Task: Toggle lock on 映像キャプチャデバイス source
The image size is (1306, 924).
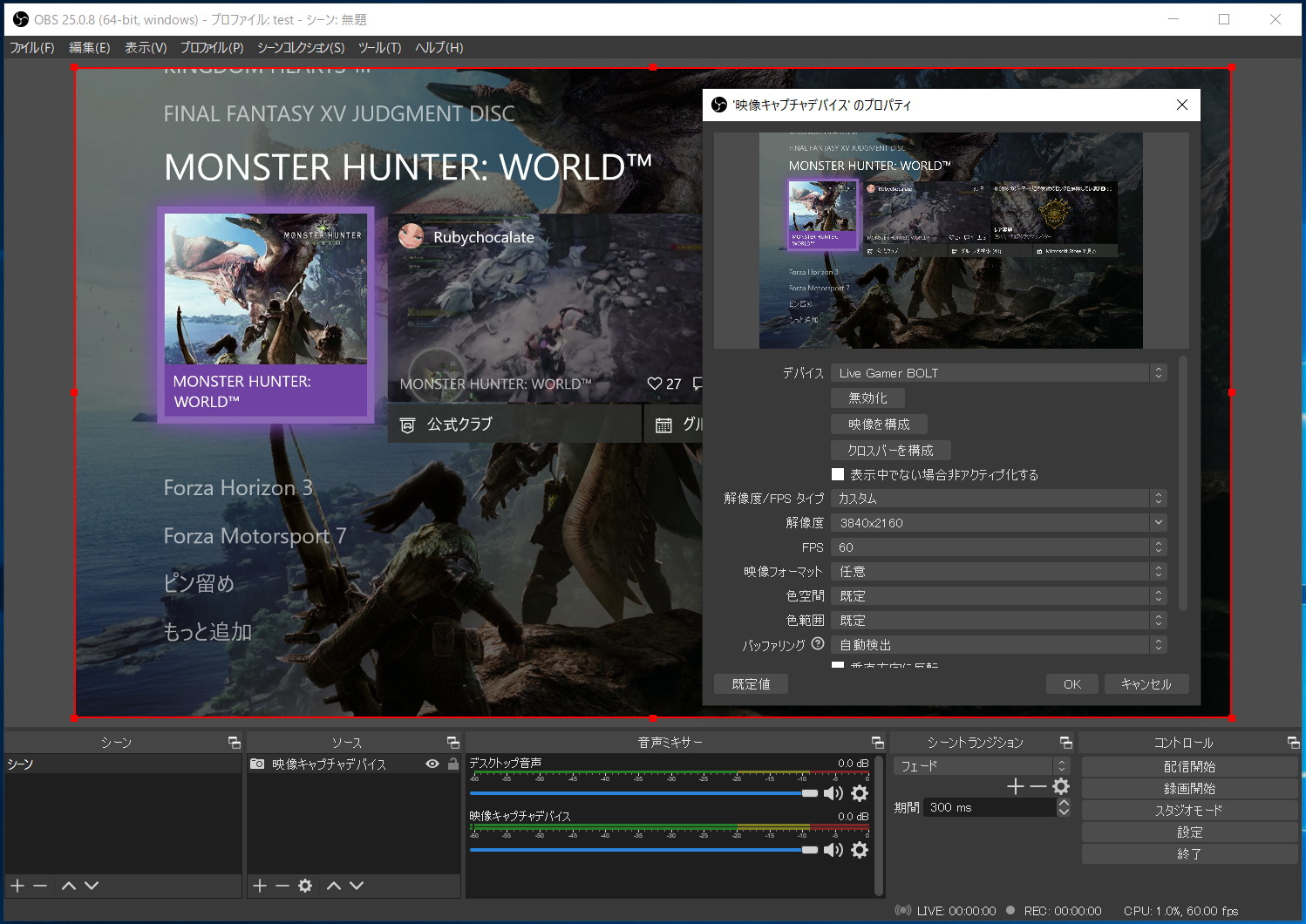Action: [452, 764]
